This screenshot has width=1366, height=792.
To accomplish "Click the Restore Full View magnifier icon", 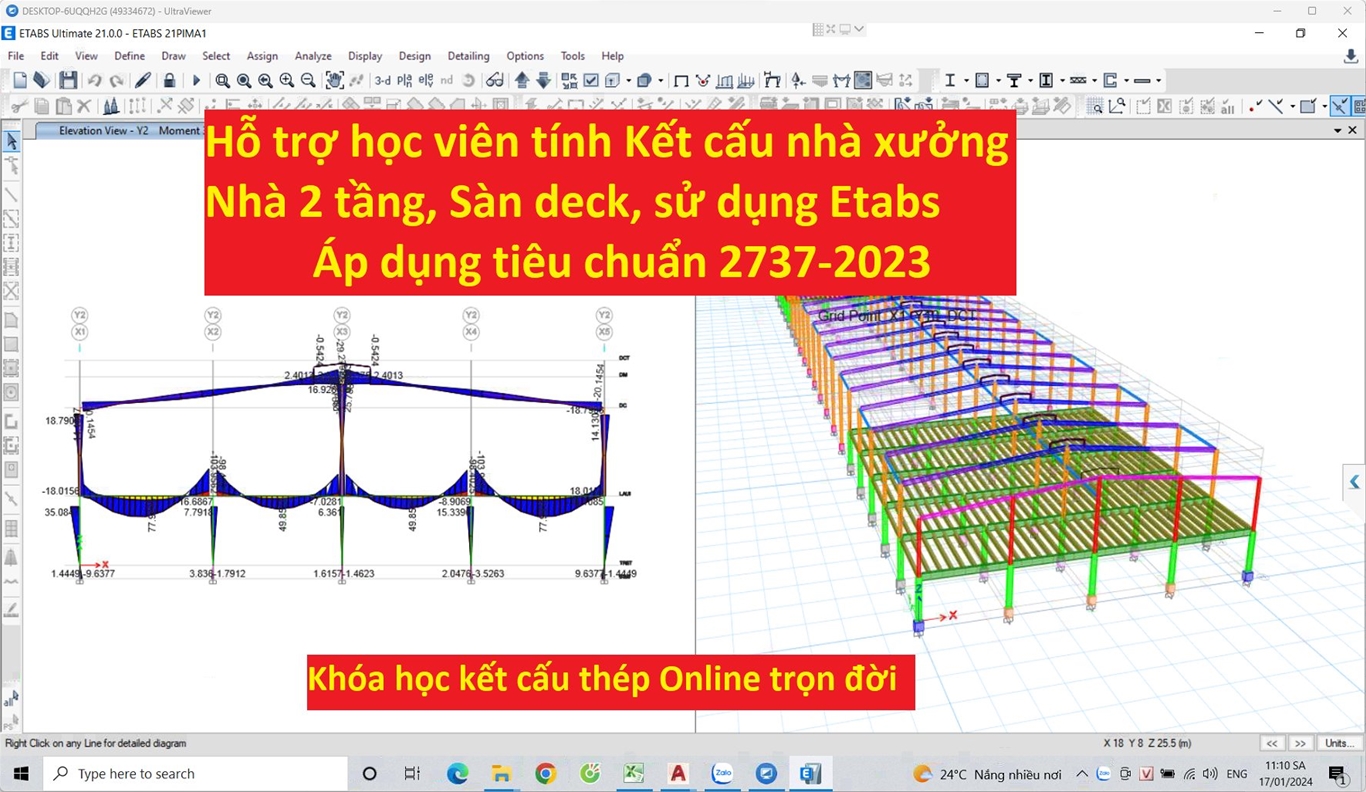I will point(244,80).
